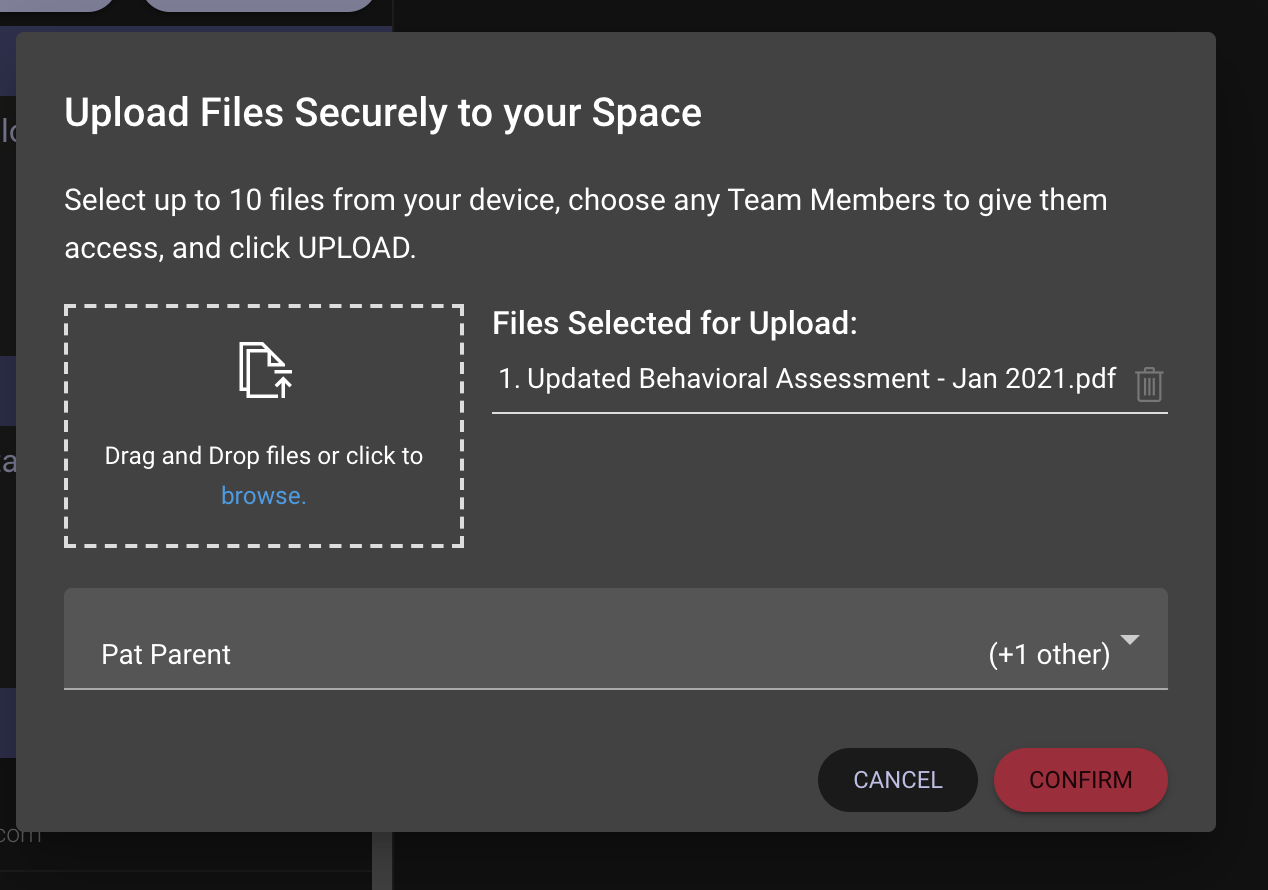Click the underline beneath the selected file name
Viewport: 1268px width, 890px height.
pos(828,412)
